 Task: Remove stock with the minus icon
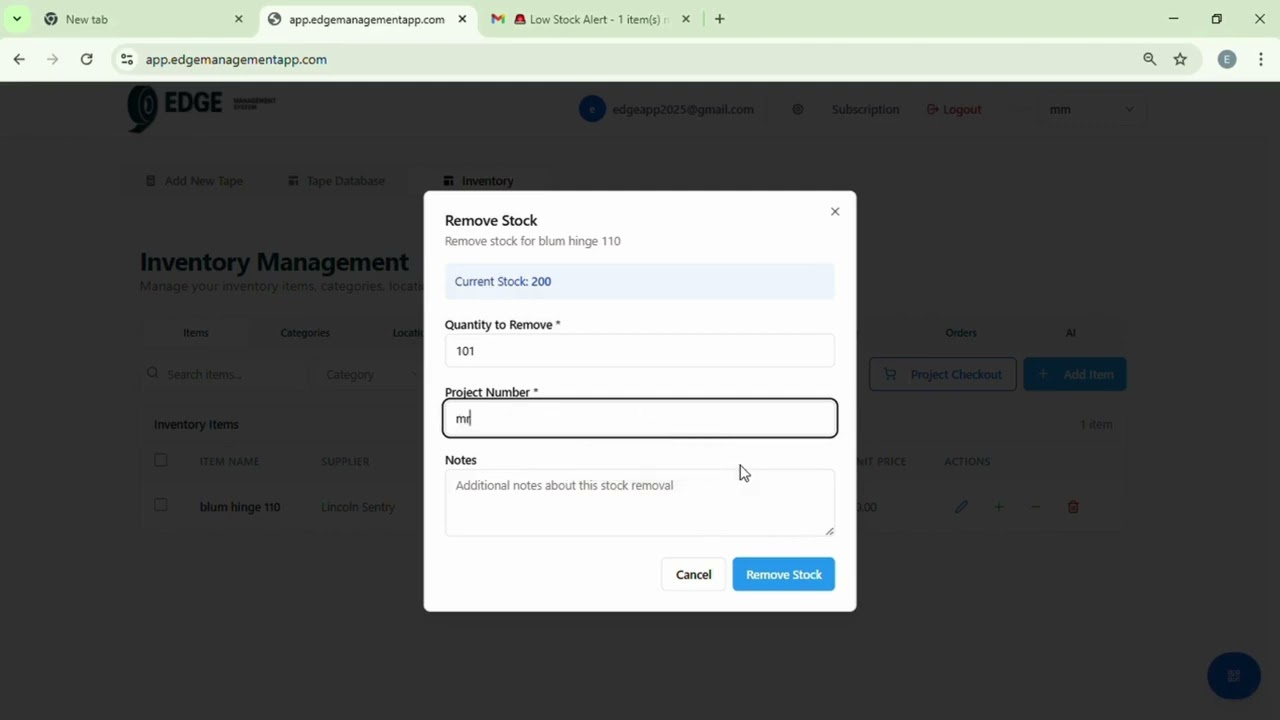pyautogui.click(x=1036, y=507)
